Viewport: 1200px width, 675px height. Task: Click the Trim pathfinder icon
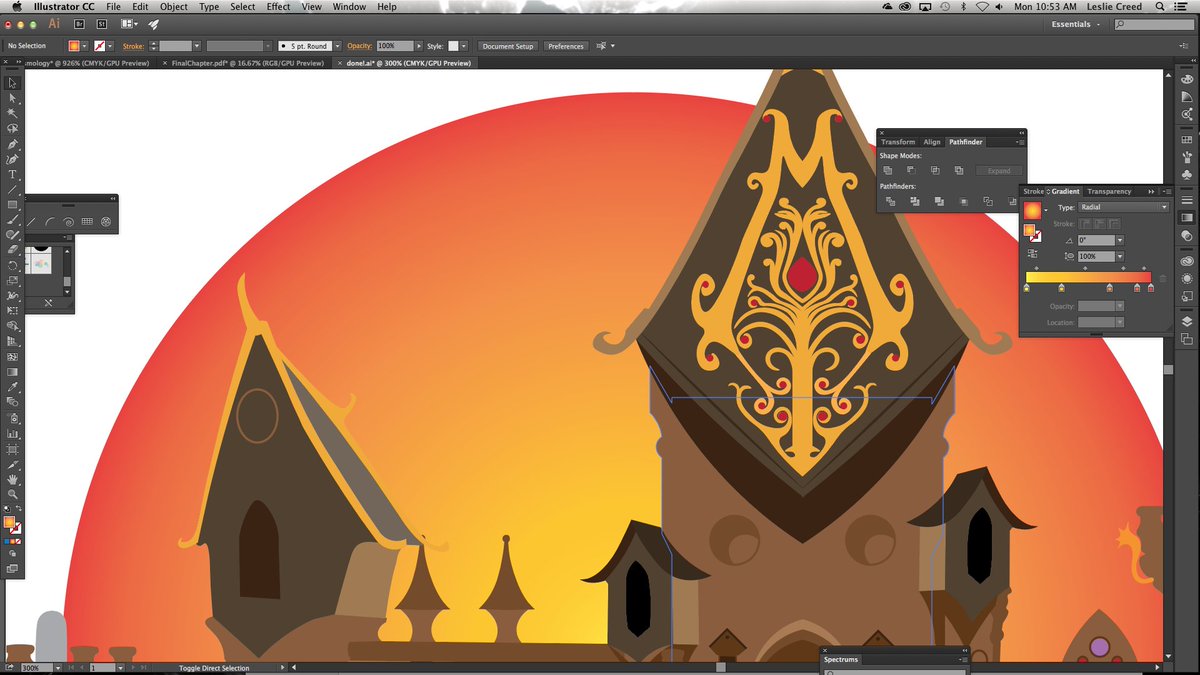pos(914,201)
